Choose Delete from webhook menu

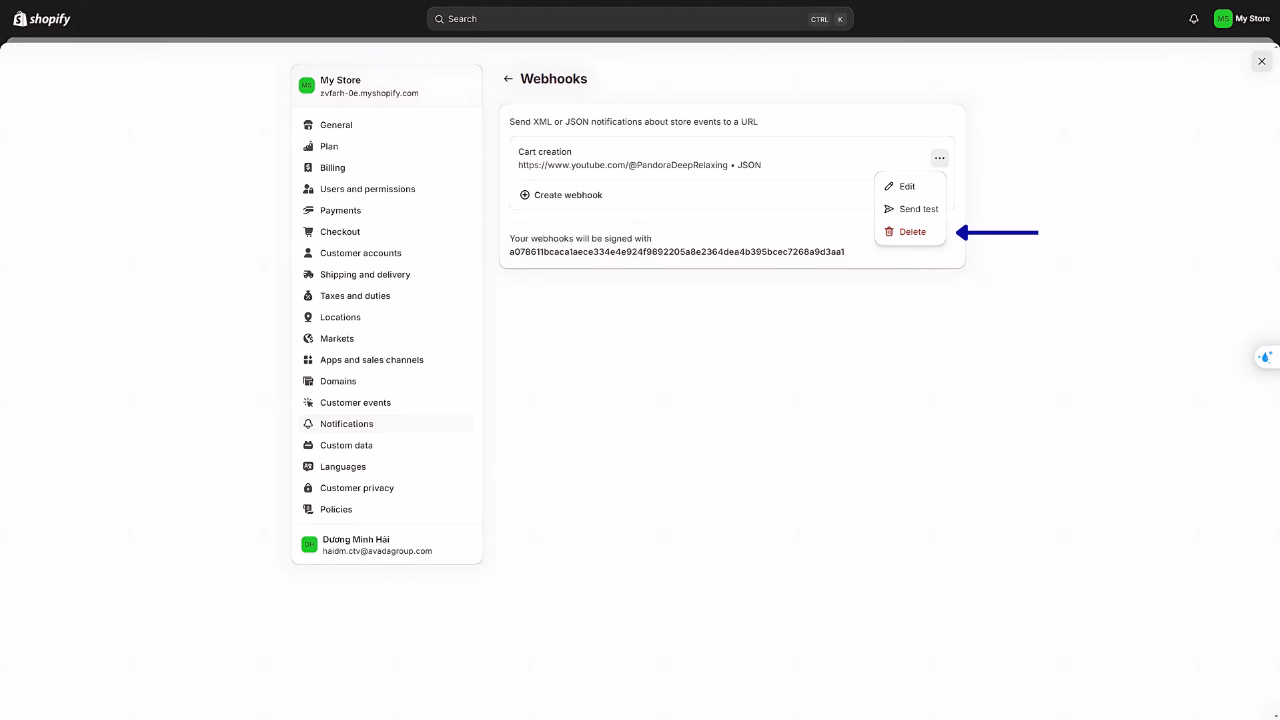click(909, 232)
